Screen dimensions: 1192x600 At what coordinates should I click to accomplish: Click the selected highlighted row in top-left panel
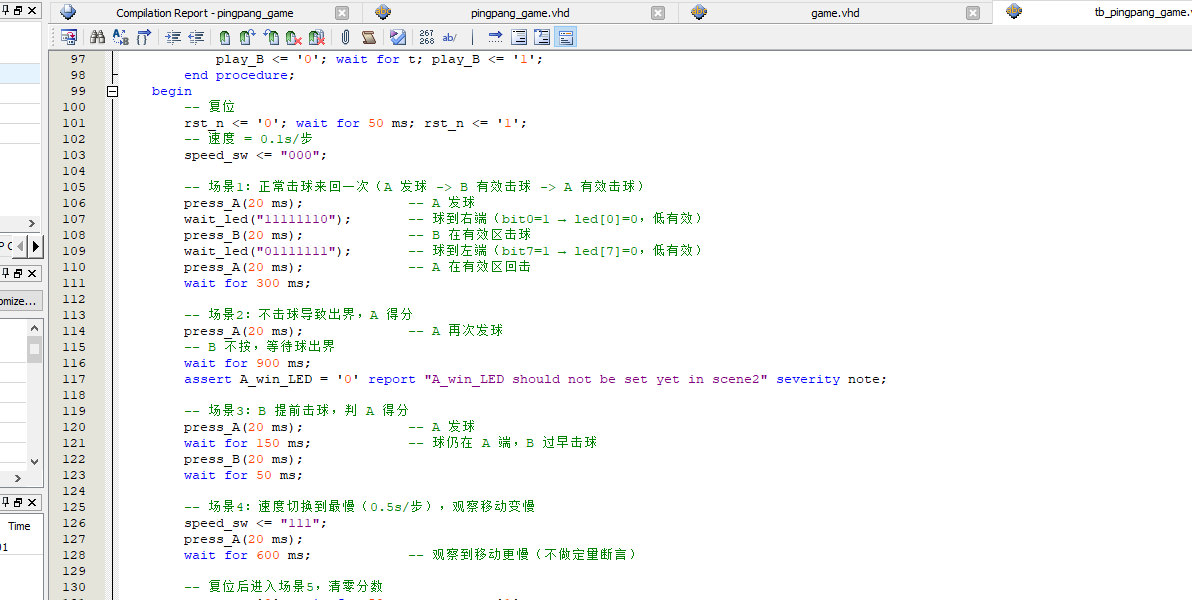20,74
